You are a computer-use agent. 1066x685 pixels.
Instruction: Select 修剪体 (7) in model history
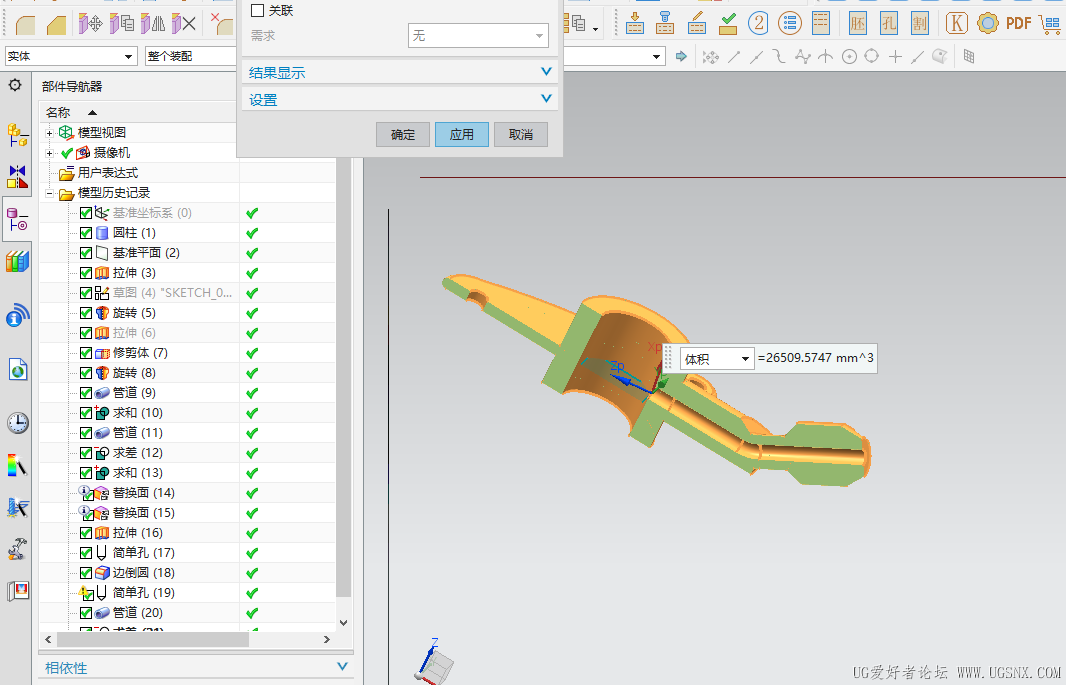point(140,353)
